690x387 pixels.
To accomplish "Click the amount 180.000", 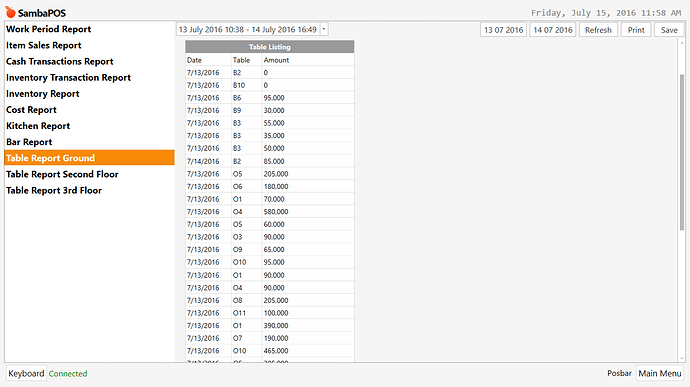I will click(276, 187).
